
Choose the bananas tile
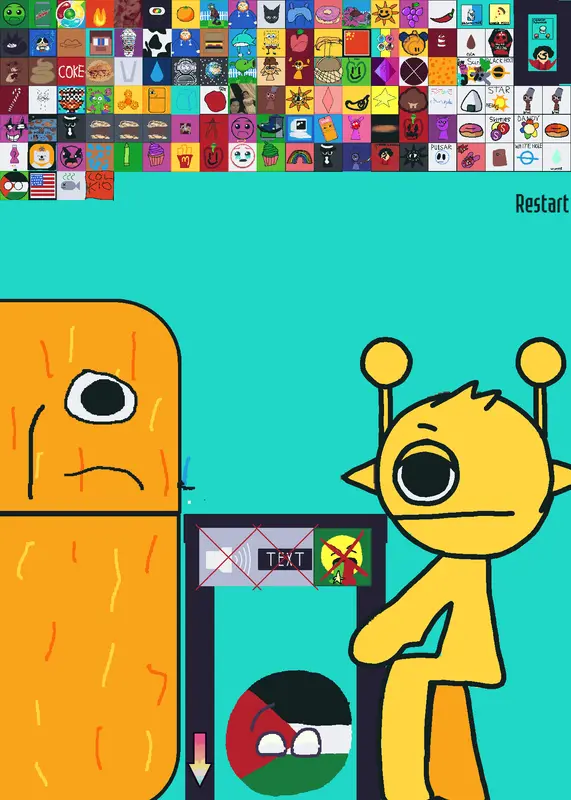328,43
